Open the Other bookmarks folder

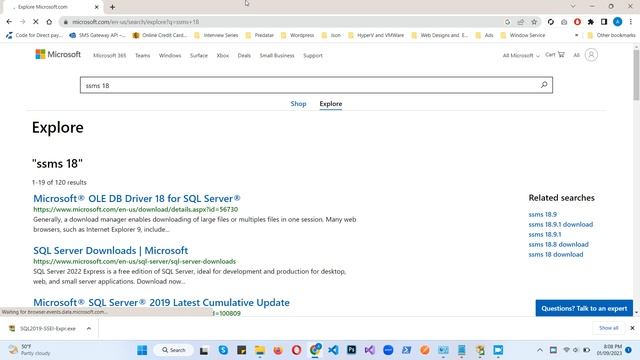tap(611, 36)
